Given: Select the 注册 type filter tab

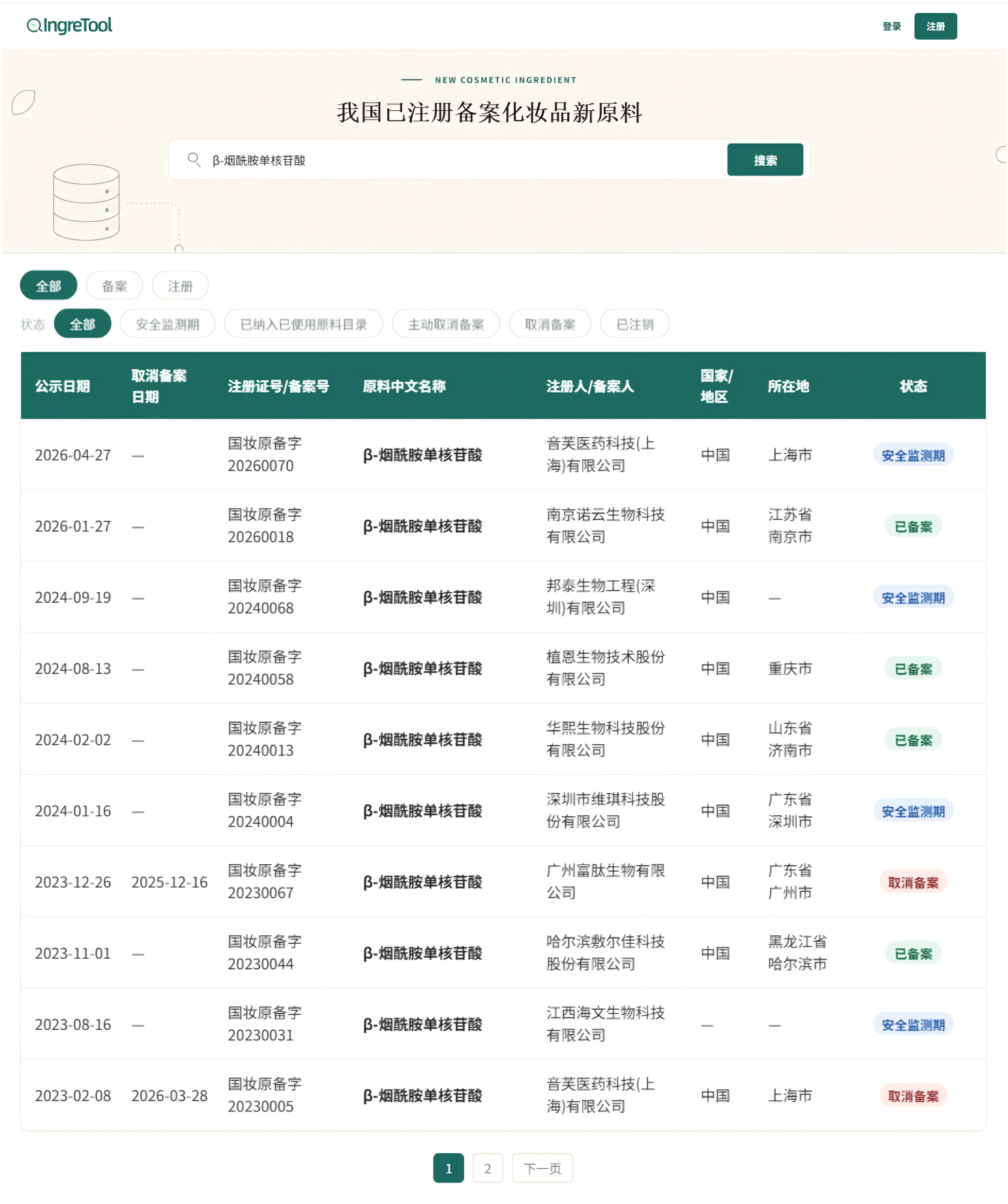Looking at the screenshot, I should tap(180, 286).
